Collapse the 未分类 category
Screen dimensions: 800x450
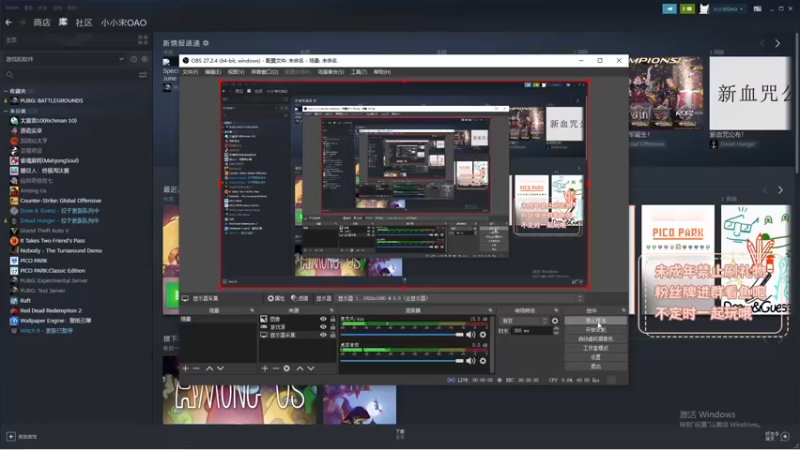[x=6, y=111]
